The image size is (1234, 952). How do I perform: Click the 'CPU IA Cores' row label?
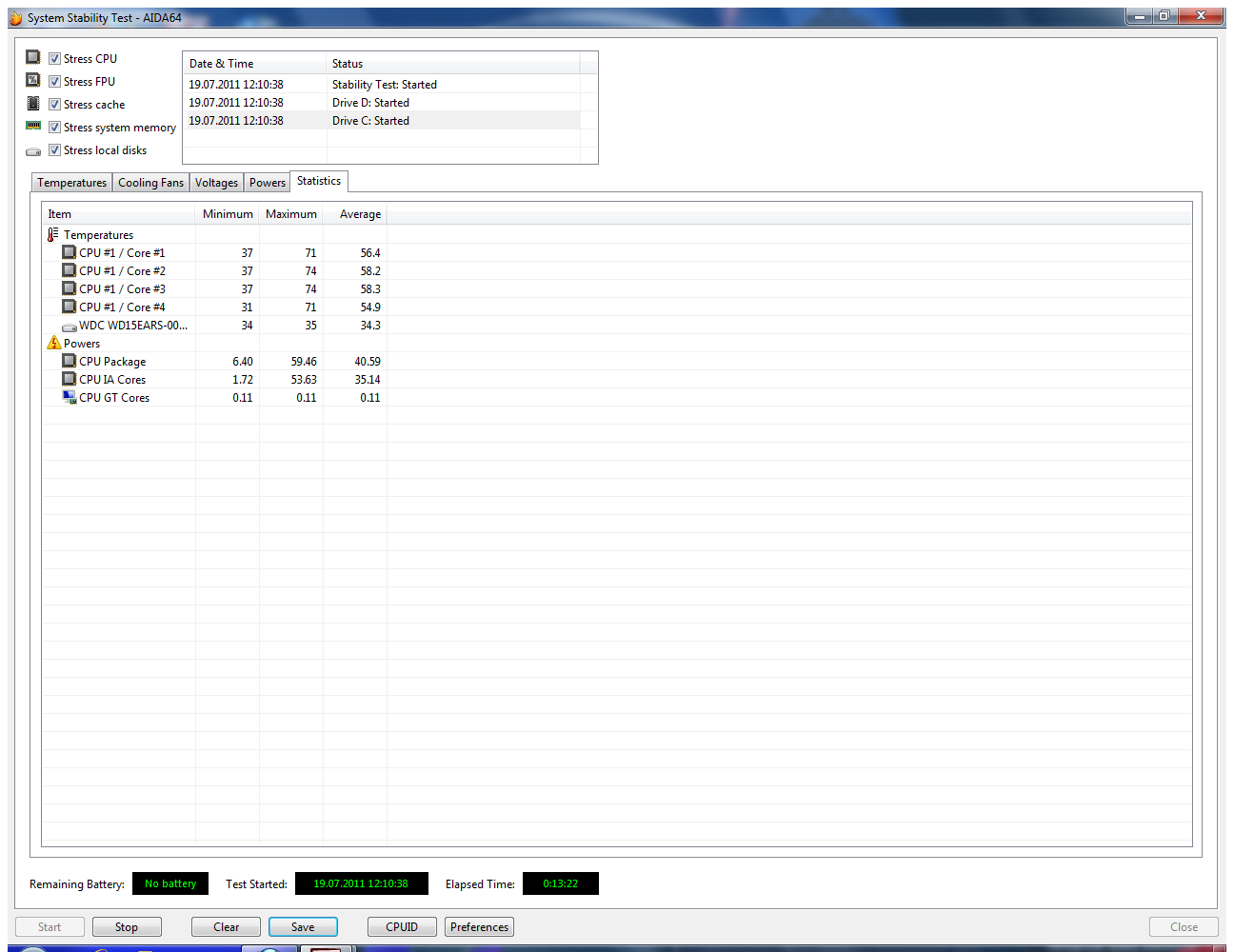112,380
